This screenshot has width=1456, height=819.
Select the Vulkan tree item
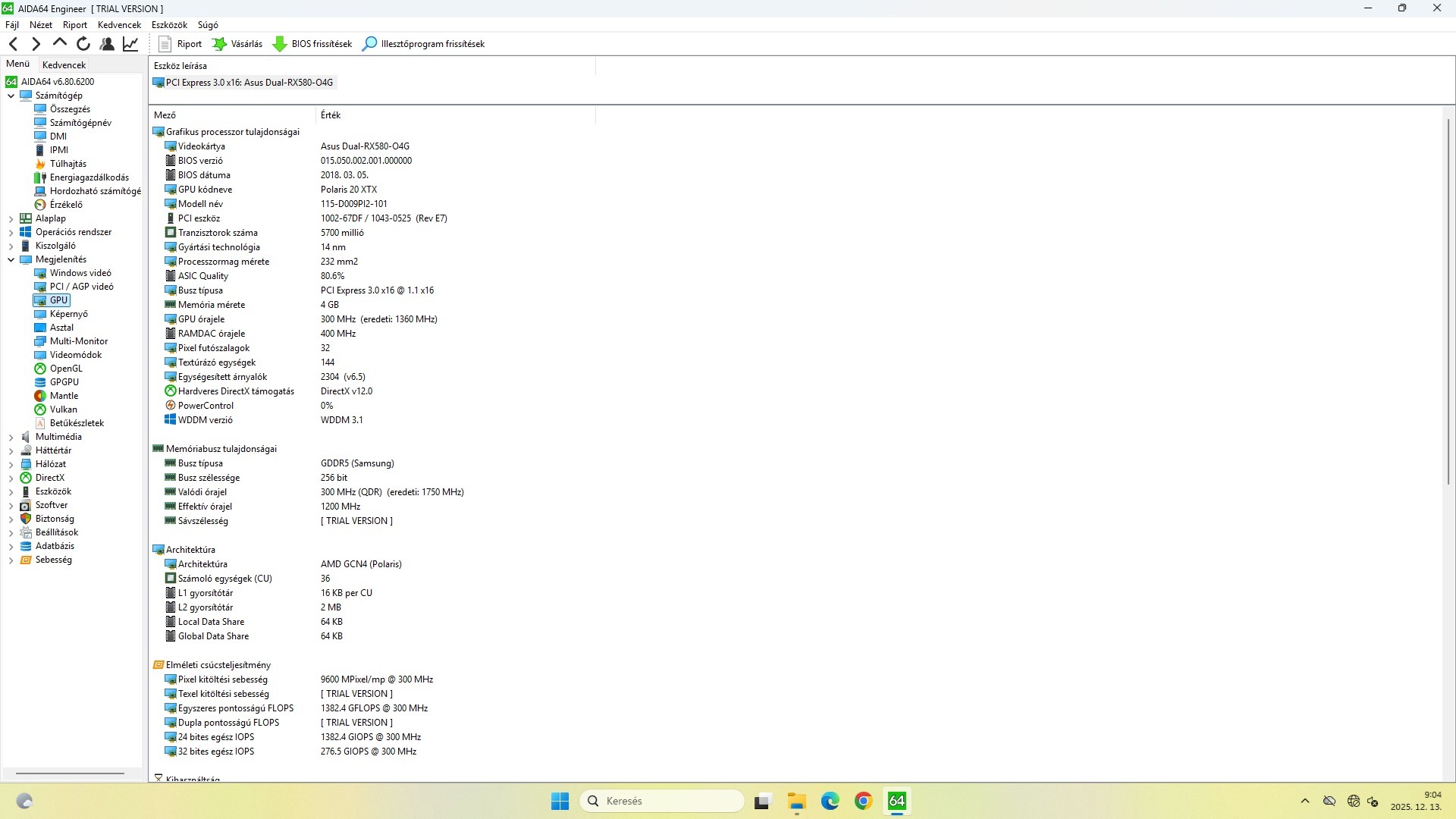(63, 409)
